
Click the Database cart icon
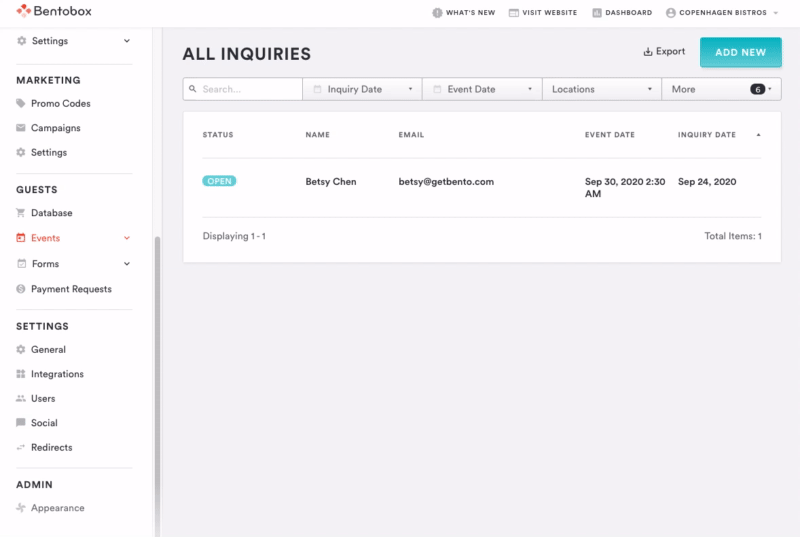tap(20, 213)
